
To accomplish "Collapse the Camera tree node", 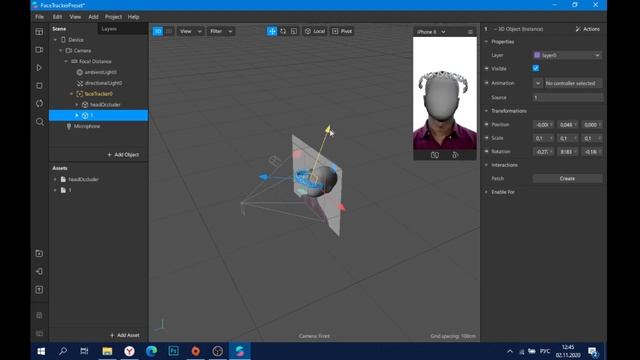I will (60, 51).
